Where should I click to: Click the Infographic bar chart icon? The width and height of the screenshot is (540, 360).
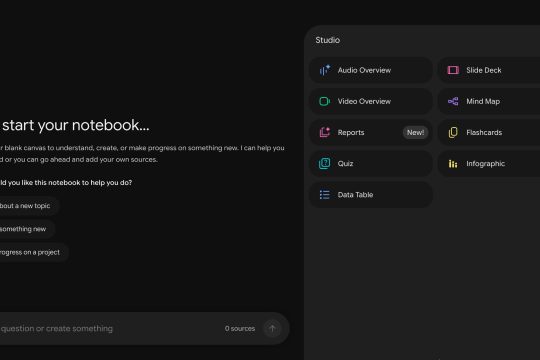[453, 164]
